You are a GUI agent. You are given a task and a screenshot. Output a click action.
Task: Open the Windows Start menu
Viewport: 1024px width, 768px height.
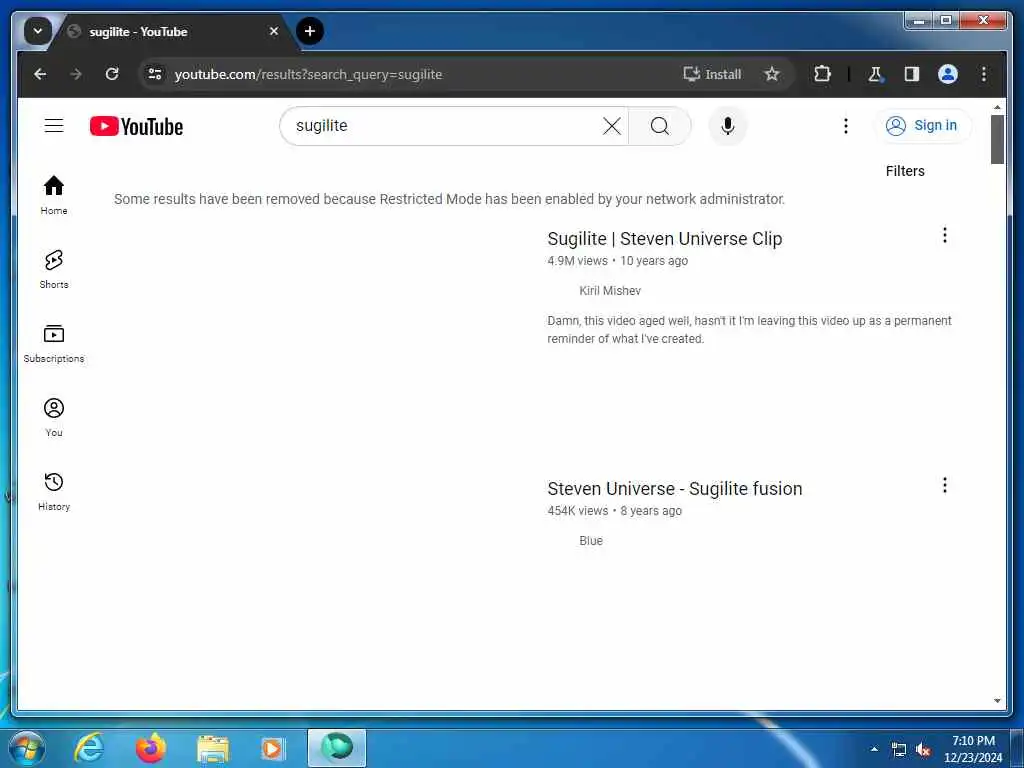[26, 748]
